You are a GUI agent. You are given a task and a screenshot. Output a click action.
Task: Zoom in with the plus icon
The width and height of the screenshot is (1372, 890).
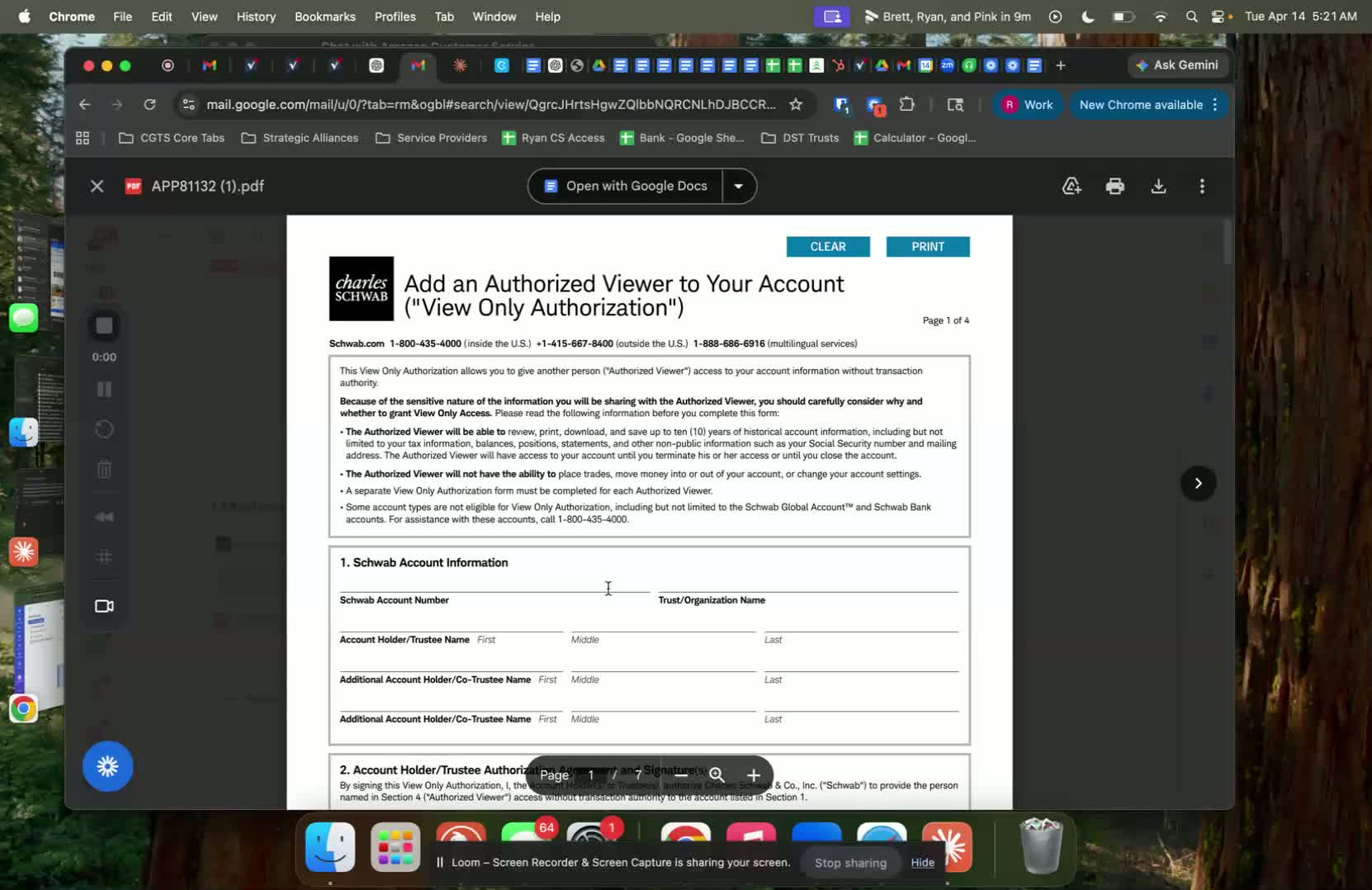[x=754, y=775]
